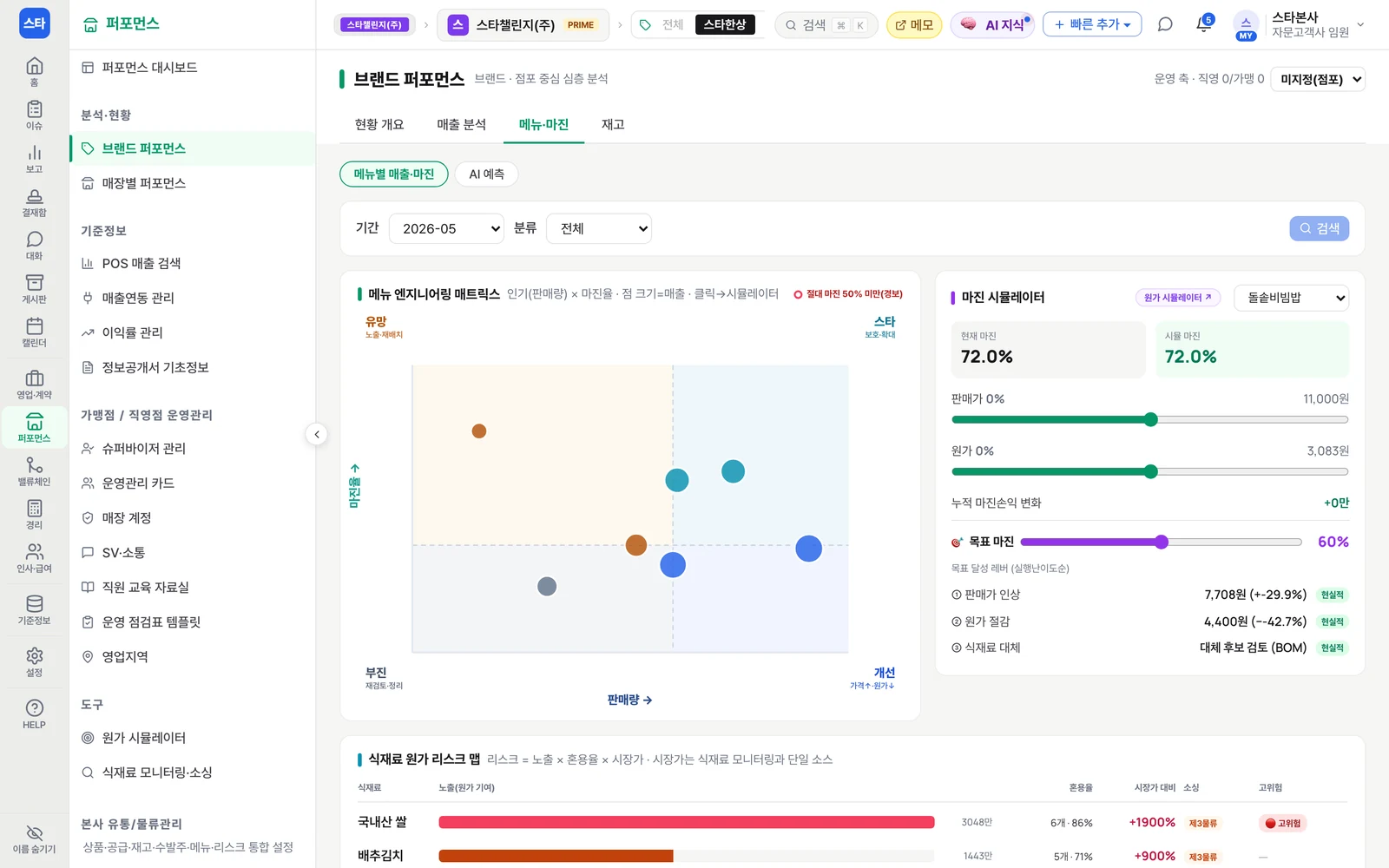Open the 결재함 stamp icon
Viewport: 1389px width, 868px height.
(x=34, y=201)
